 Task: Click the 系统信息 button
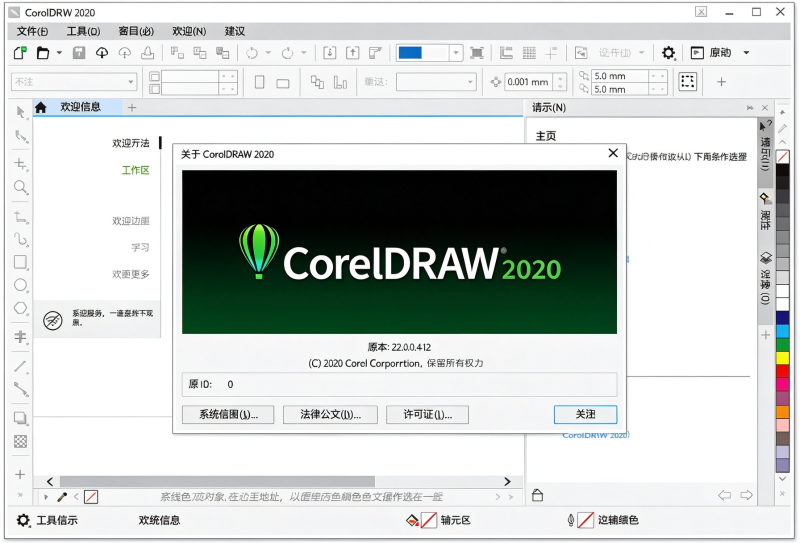pos(228,414)
